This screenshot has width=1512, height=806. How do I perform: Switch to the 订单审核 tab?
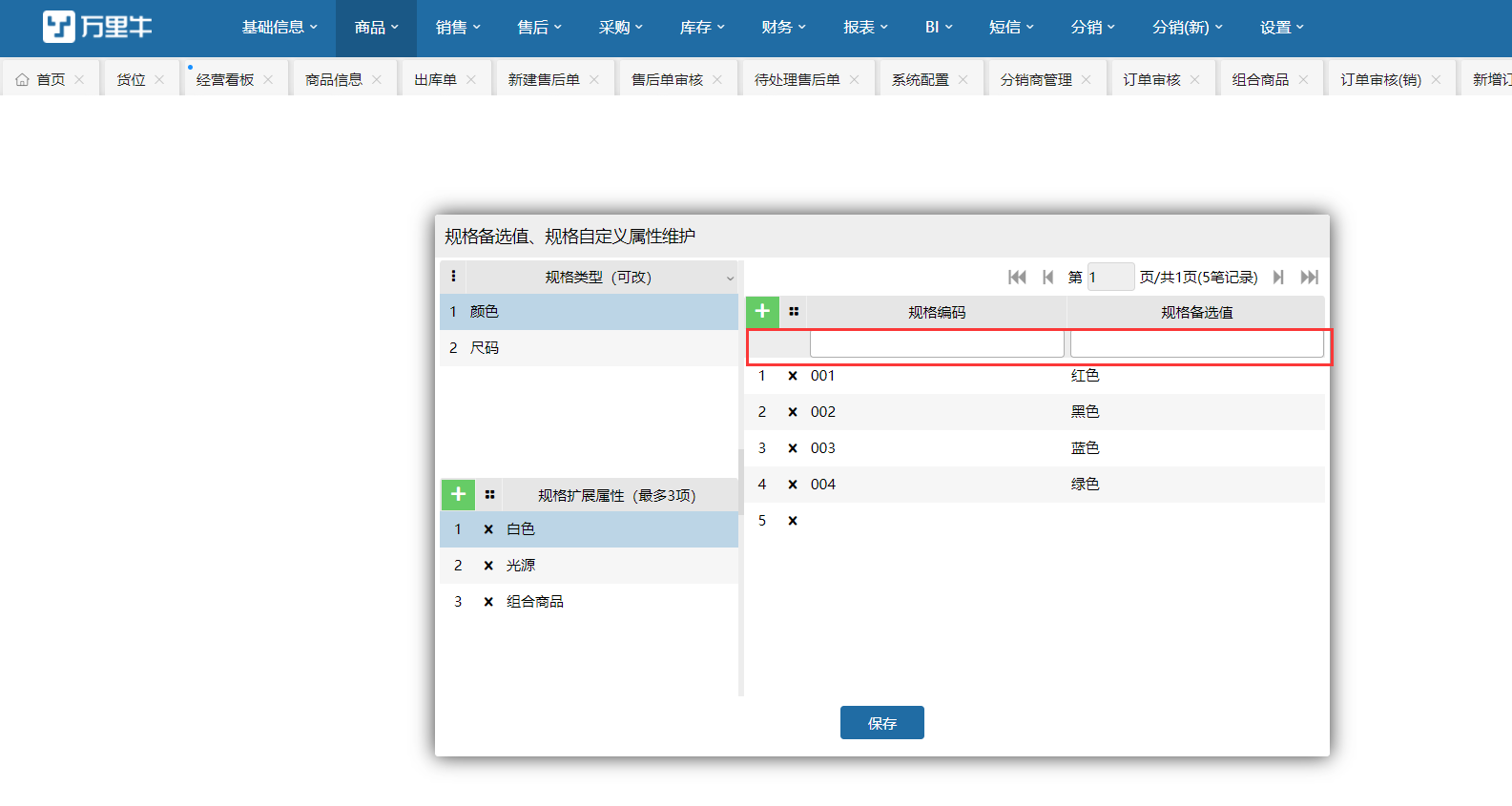1151,80
